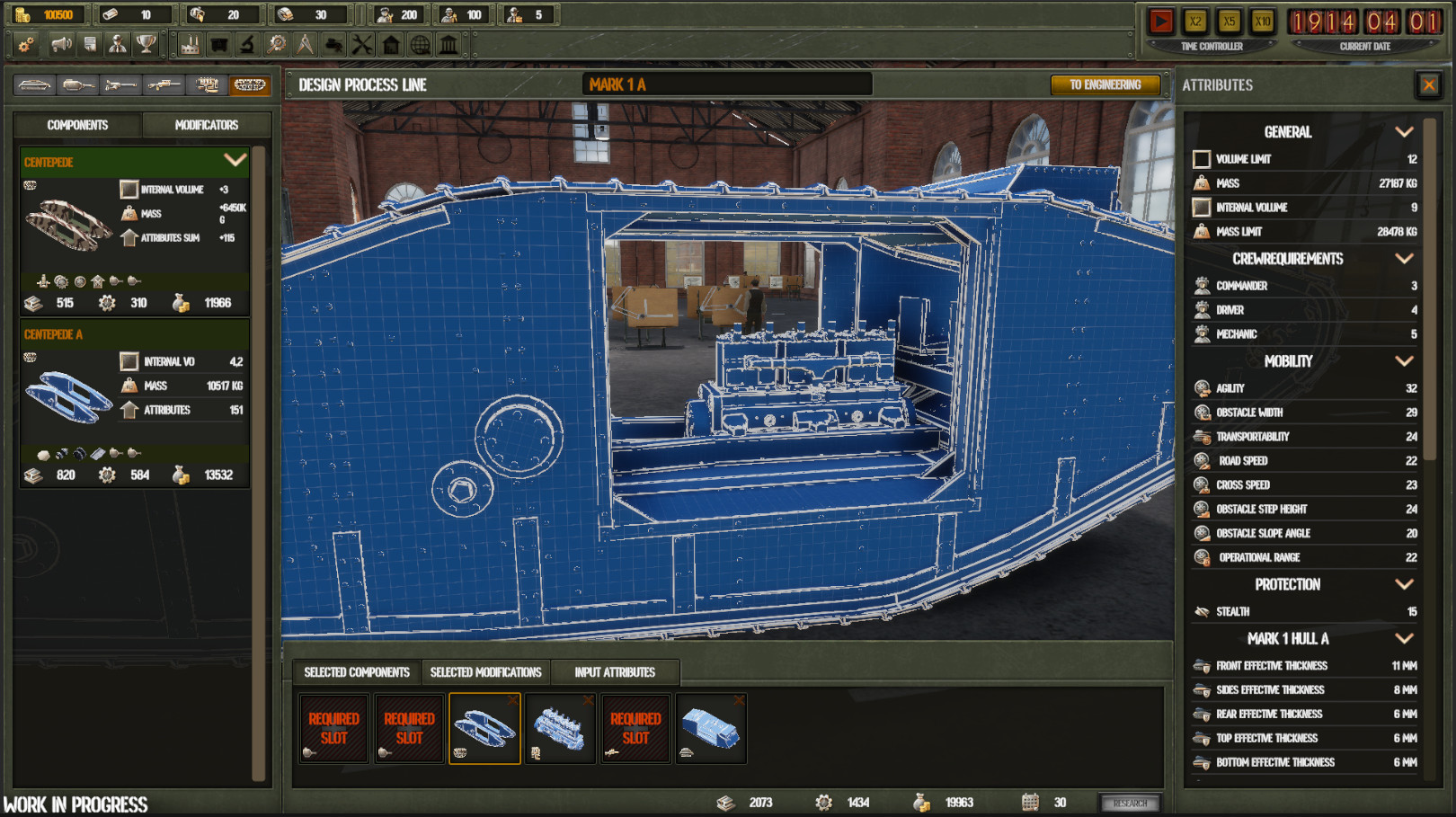Open the trophy achievements icon

tap(146, 44)
